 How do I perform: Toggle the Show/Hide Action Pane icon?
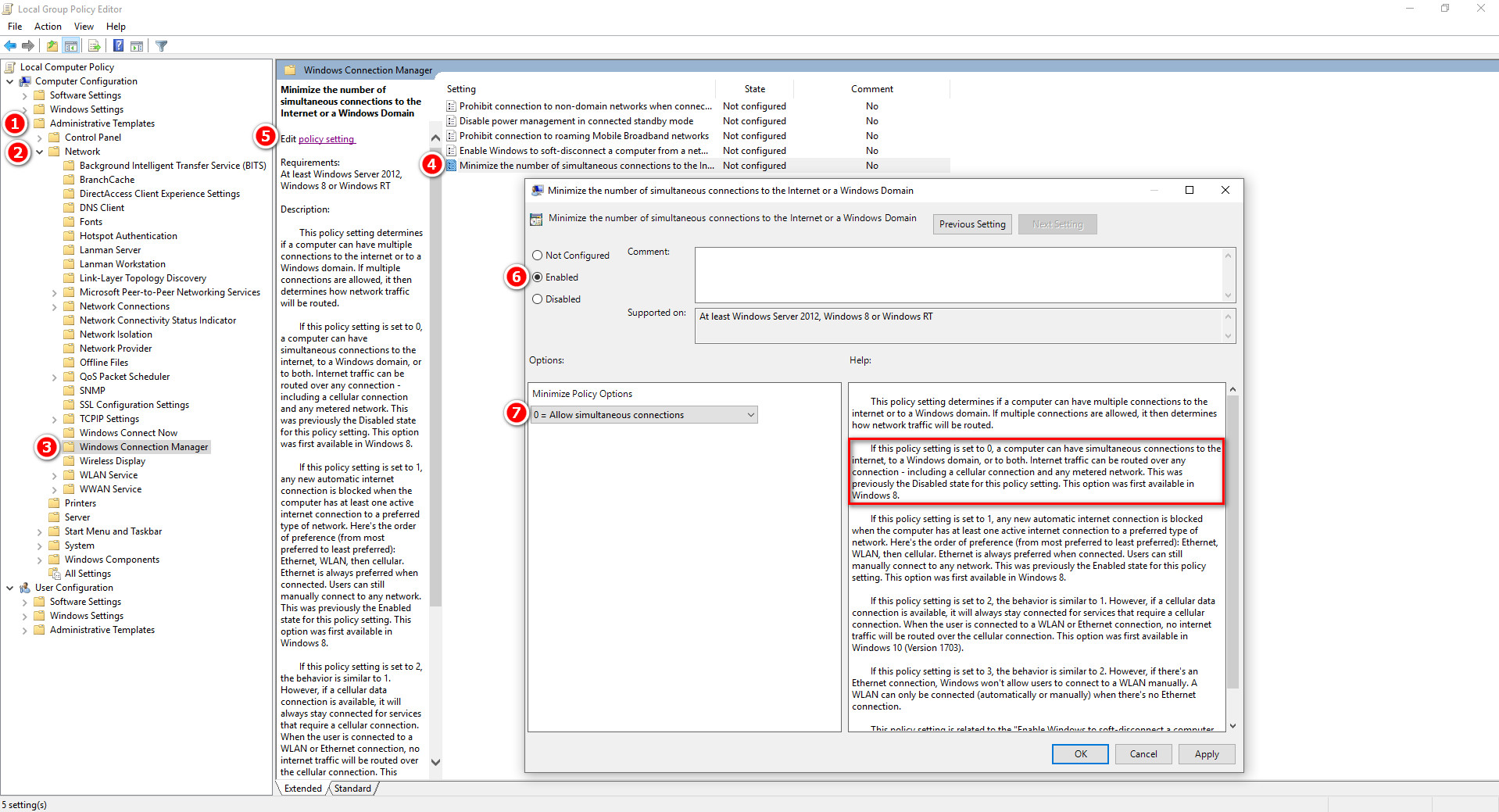click(x=137, y=46)
